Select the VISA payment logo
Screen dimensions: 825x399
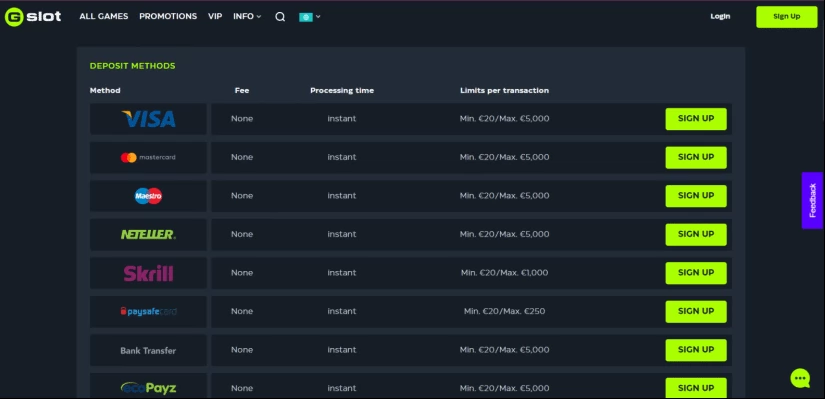coord(148,119)
